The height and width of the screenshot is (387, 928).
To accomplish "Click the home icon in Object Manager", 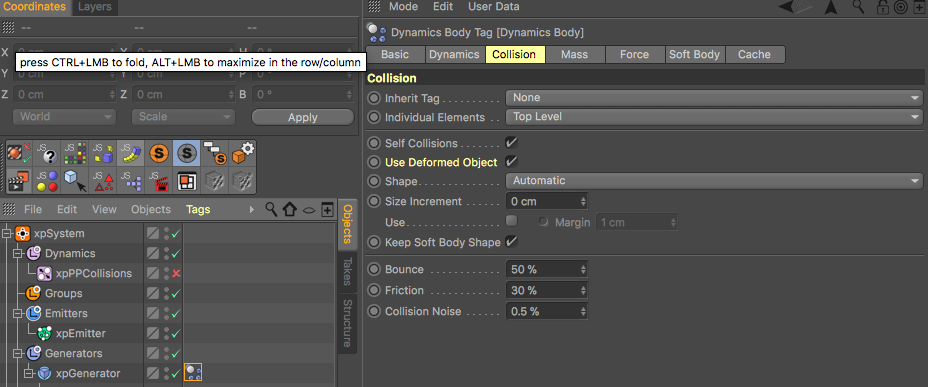I will [x=289, y=209].
